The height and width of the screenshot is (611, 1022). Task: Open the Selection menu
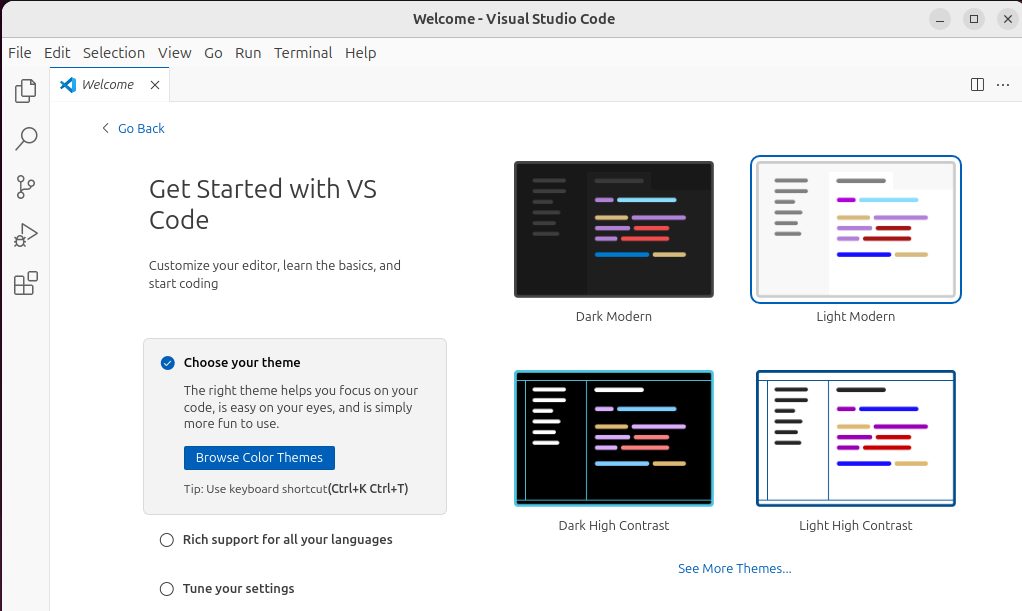(x=113, y=53)
